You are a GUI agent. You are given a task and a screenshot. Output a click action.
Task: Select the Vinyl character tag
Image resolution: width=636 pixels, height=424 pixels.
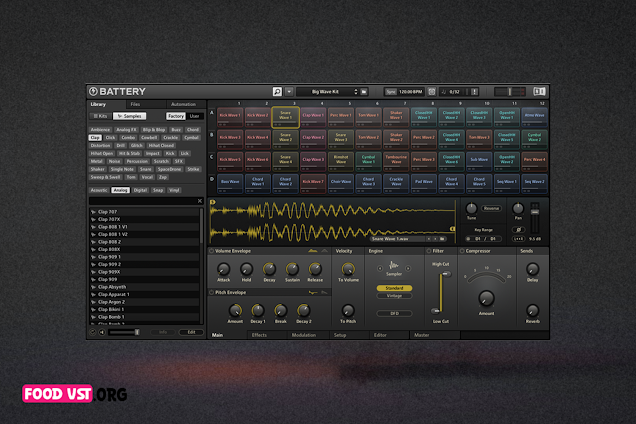click(174, 190)
